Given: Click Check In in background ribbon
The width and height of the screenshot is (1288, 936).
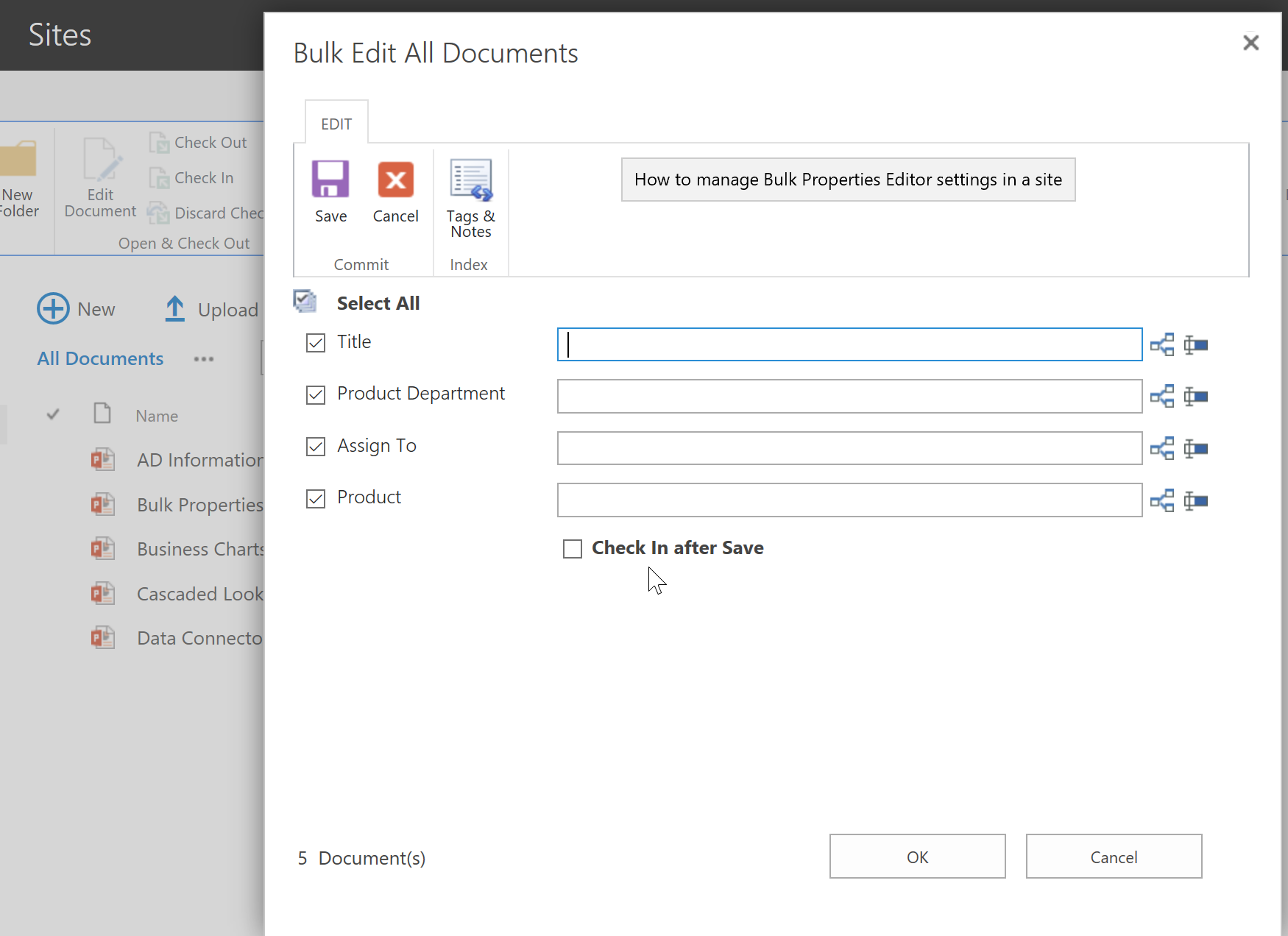Looking at the screenshot, I should coord(191,178).
